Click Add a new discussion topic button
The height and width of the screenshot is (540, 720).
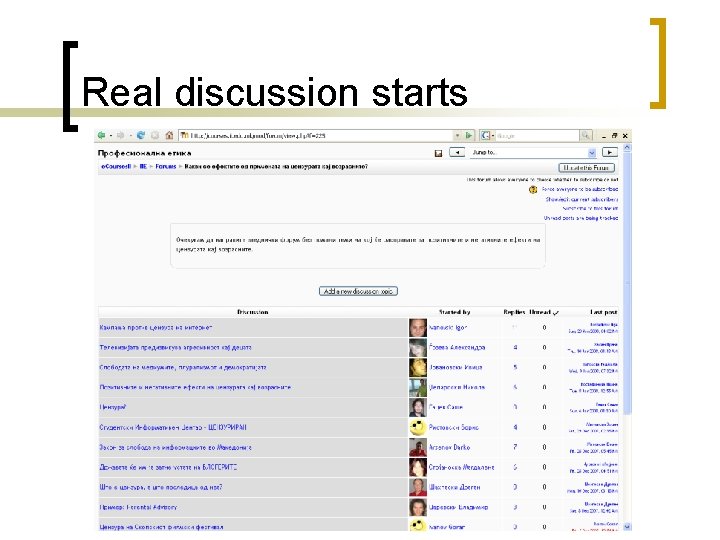[x=358, y=291]
